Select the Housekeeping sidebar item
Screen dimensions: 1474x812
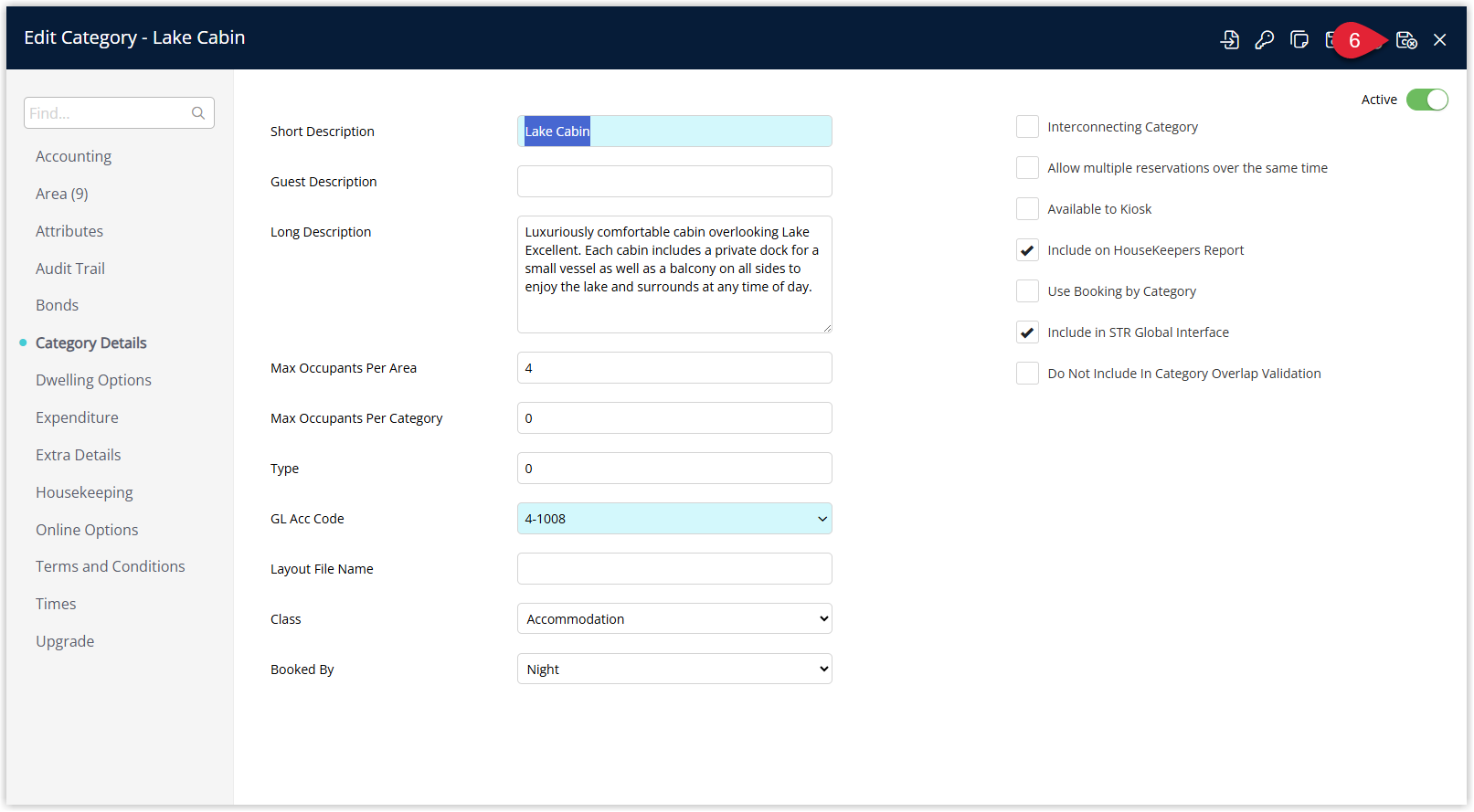click(84, 492)
